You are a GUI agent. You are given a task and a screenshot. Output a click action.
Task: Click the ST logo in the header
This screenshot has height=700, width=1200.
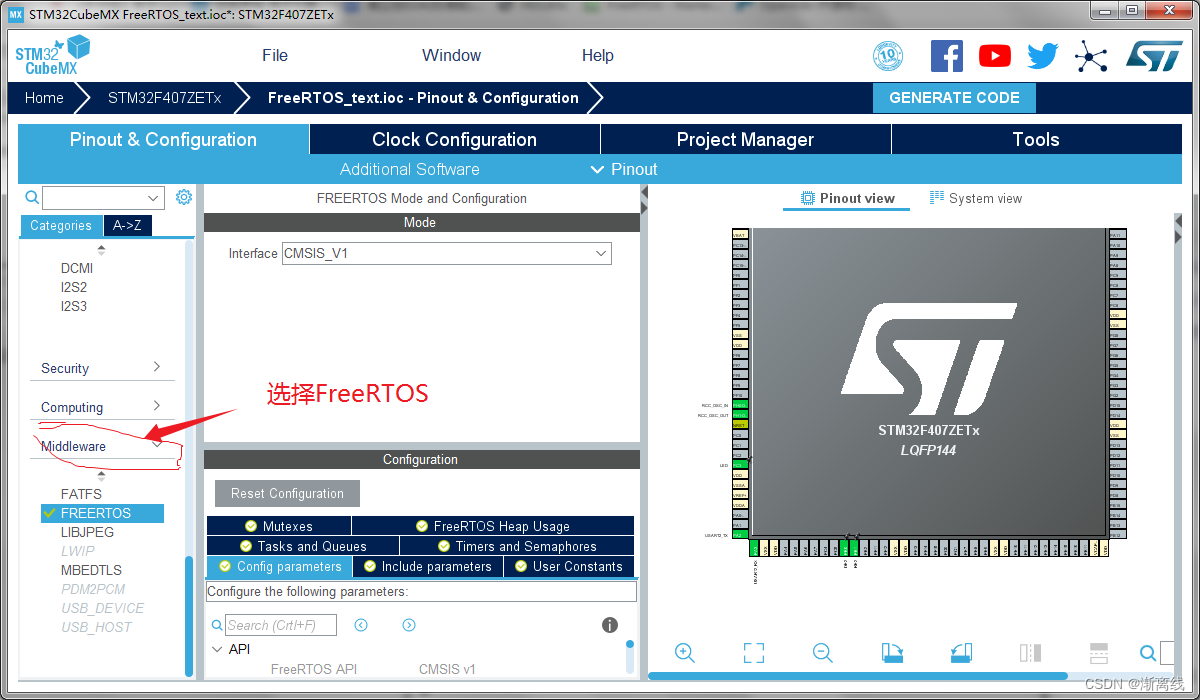point(1154,56)
